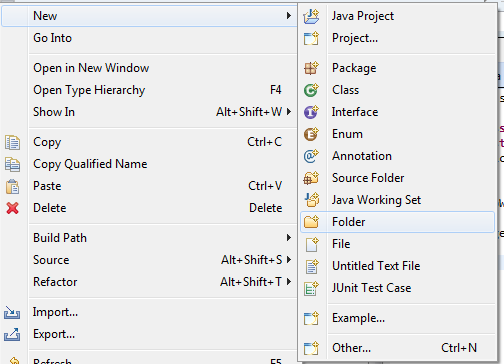Click the Import... entry text
This screenshot has height=364, width=504.
tap(55, 312)
